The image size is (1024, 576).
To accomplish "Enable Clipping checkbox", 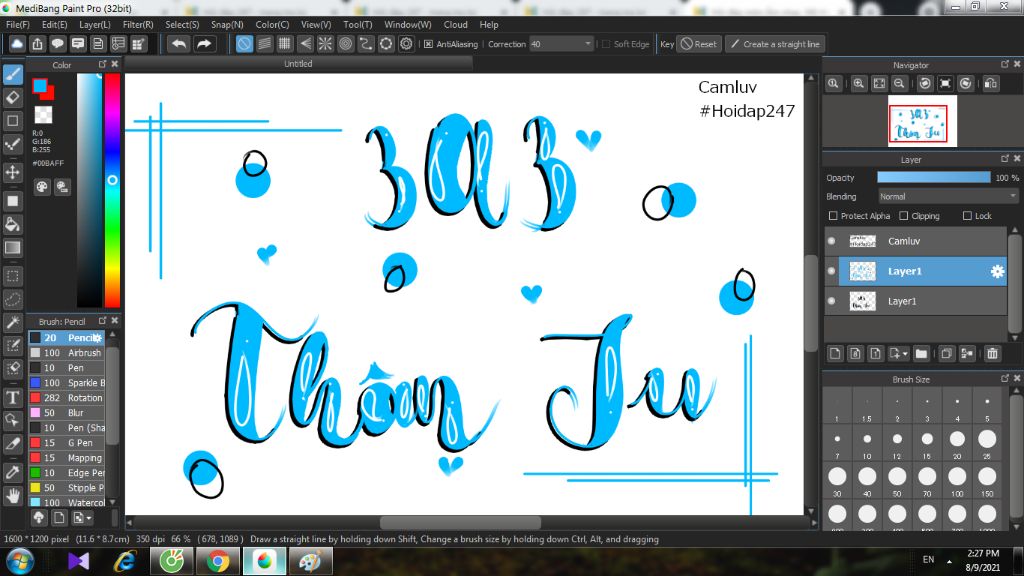I will tap(904, 216).
